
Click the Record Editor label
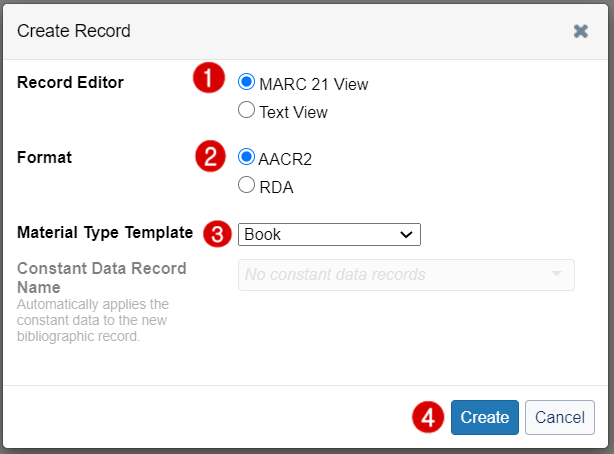click(70, 82)
